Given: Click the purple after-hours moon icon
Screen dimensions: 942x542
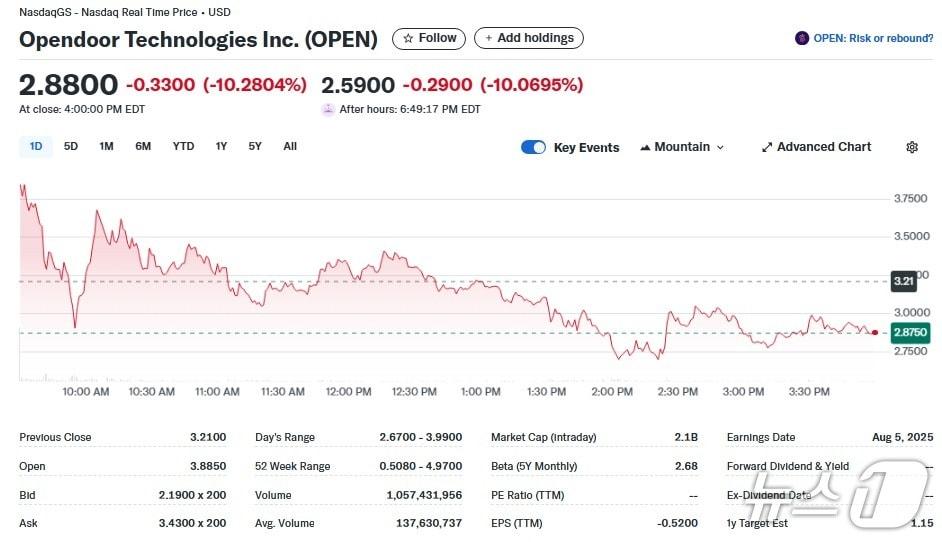Looking at the screenshot, I should 328,109.
